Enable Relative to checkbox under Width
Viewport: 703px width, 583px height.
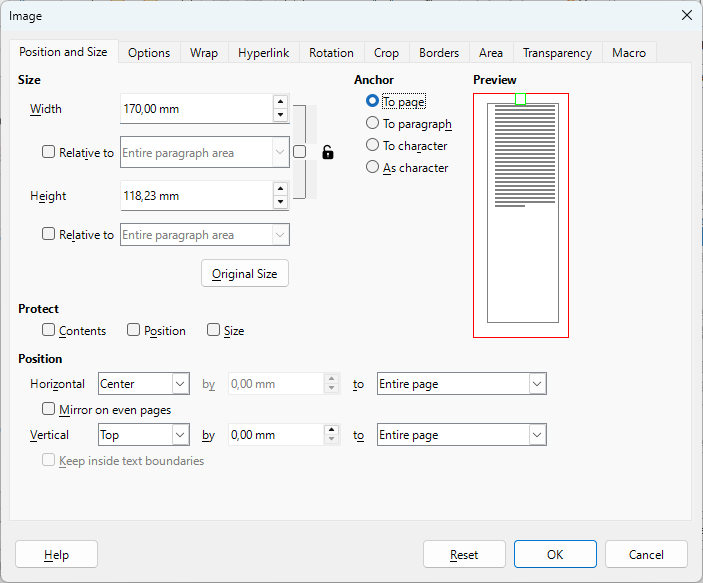(48, 152)
